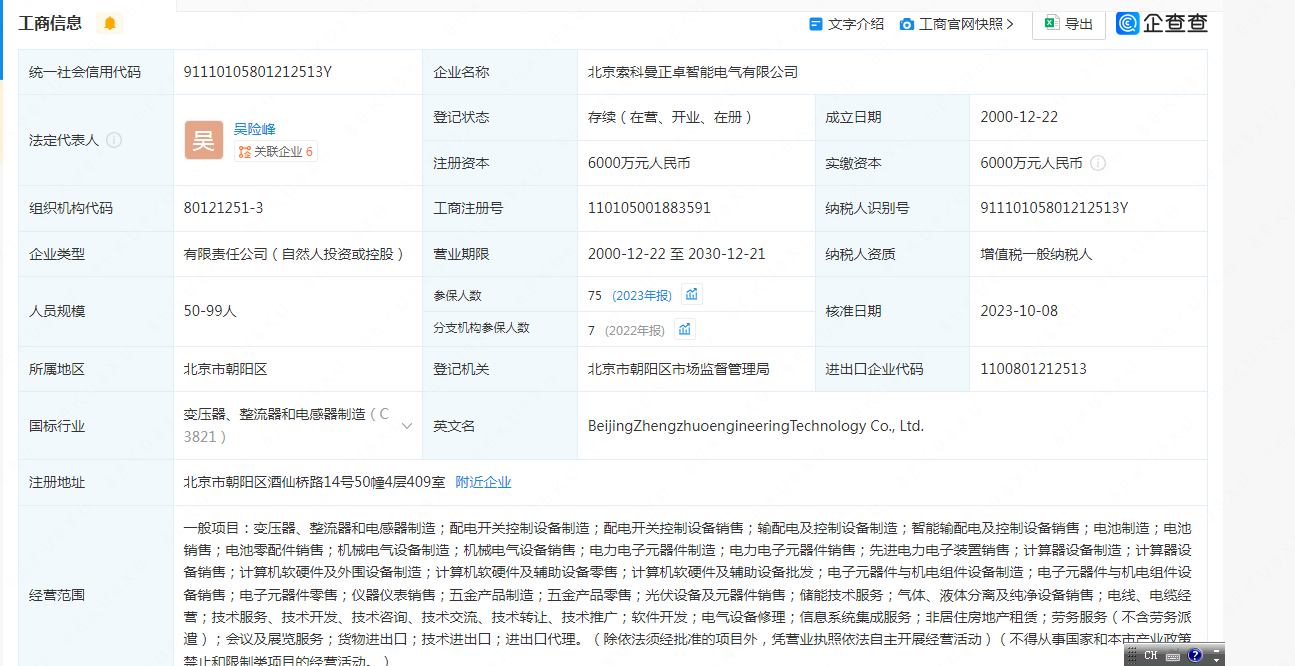The height and width of the screenshot is (666, 1295).
Task: Open 吴险峰 profile link
Action: [254, 129]
